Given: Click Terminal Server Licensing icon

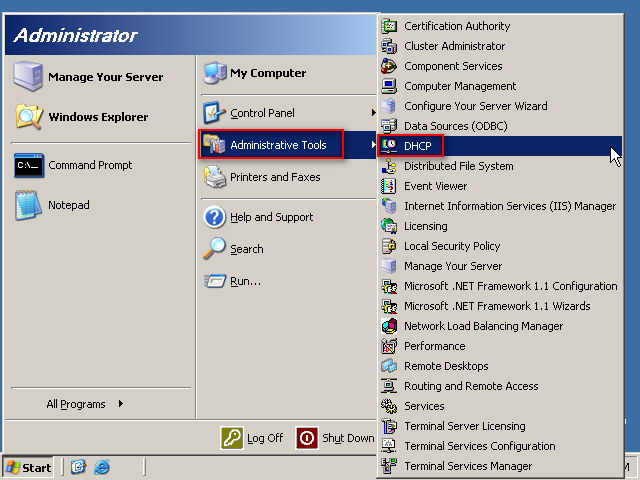Looking at the screenshot, I should point(389,426).
